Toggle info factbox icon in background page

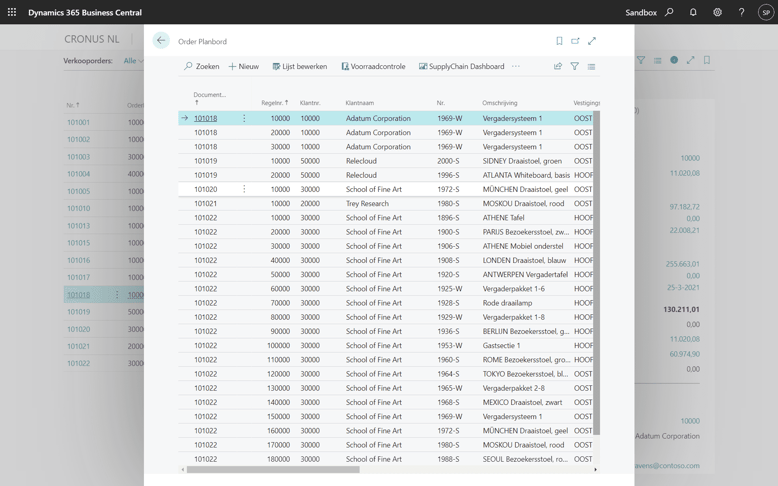click(674, 60)
